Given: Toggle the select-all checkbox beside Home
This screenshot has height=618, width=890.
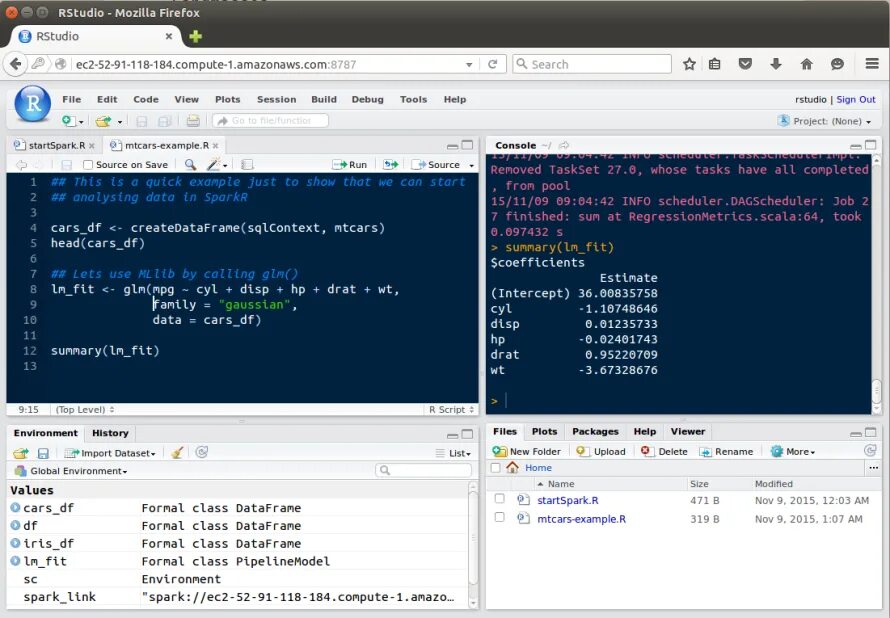Looking at the screenshot, I should pos(496,468).
